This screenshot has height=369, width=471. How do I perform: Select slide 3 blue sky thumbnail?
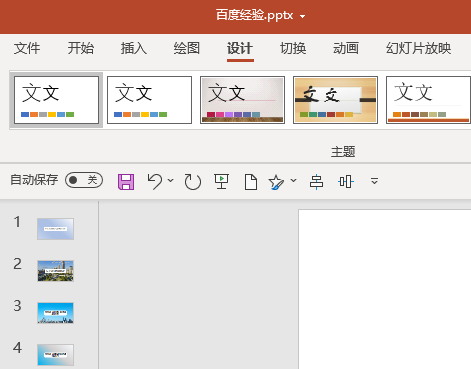click(x=55, y=313)
